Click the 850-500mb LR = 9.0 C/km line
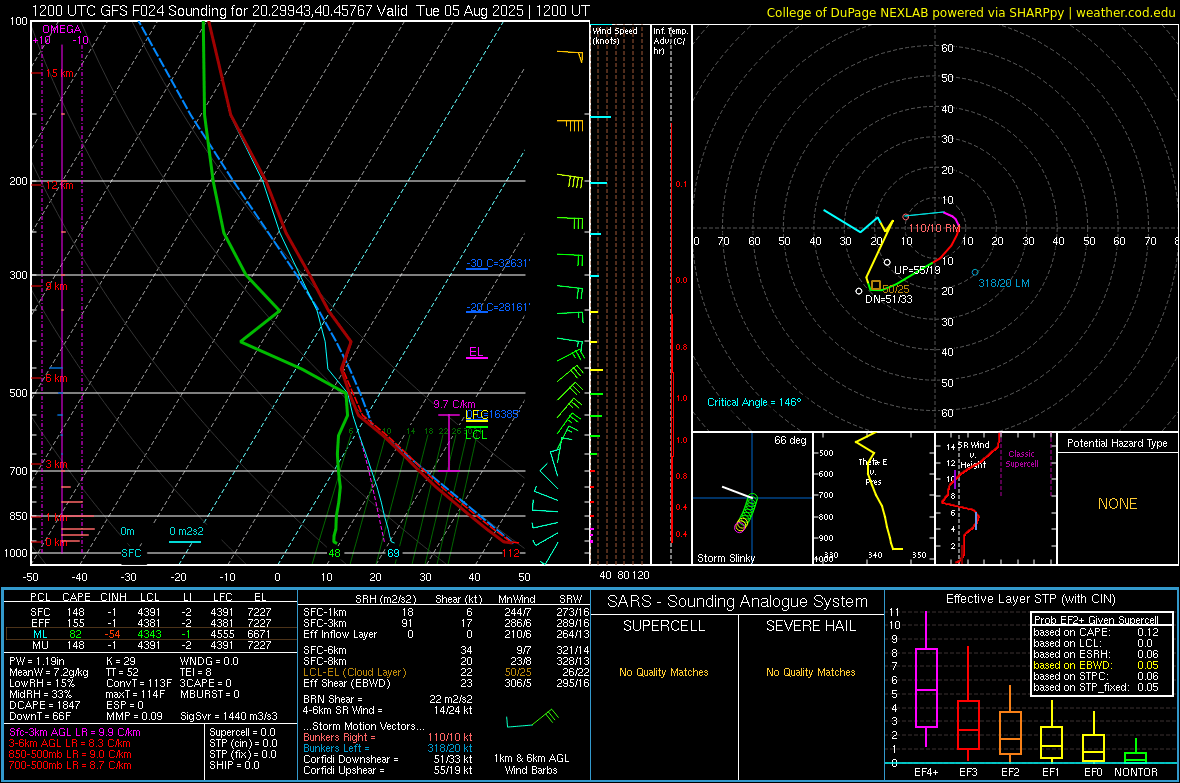Screen dimensions: 1180x783 pos(70,754)
